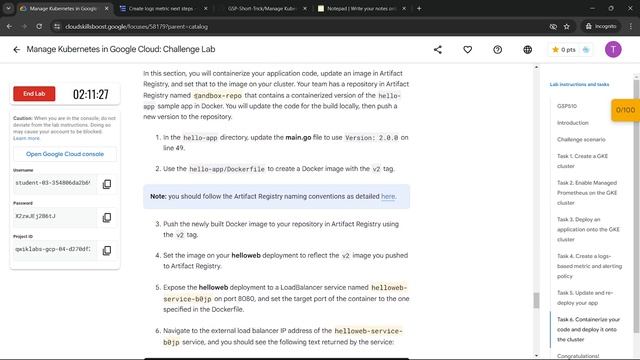Jump to Congratulations! in outline
The width and height of the screenshot is (640, 360).
(x=578, y=356)
